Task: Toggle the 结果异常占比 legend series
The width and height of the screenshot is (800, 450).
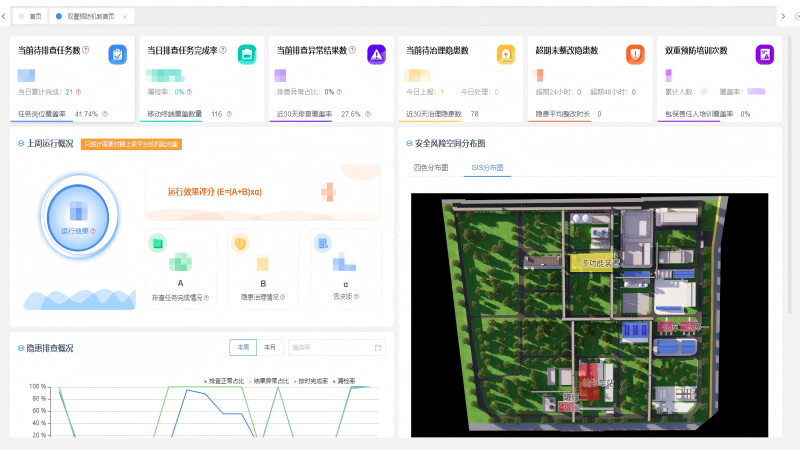Action: click(269, 381)
